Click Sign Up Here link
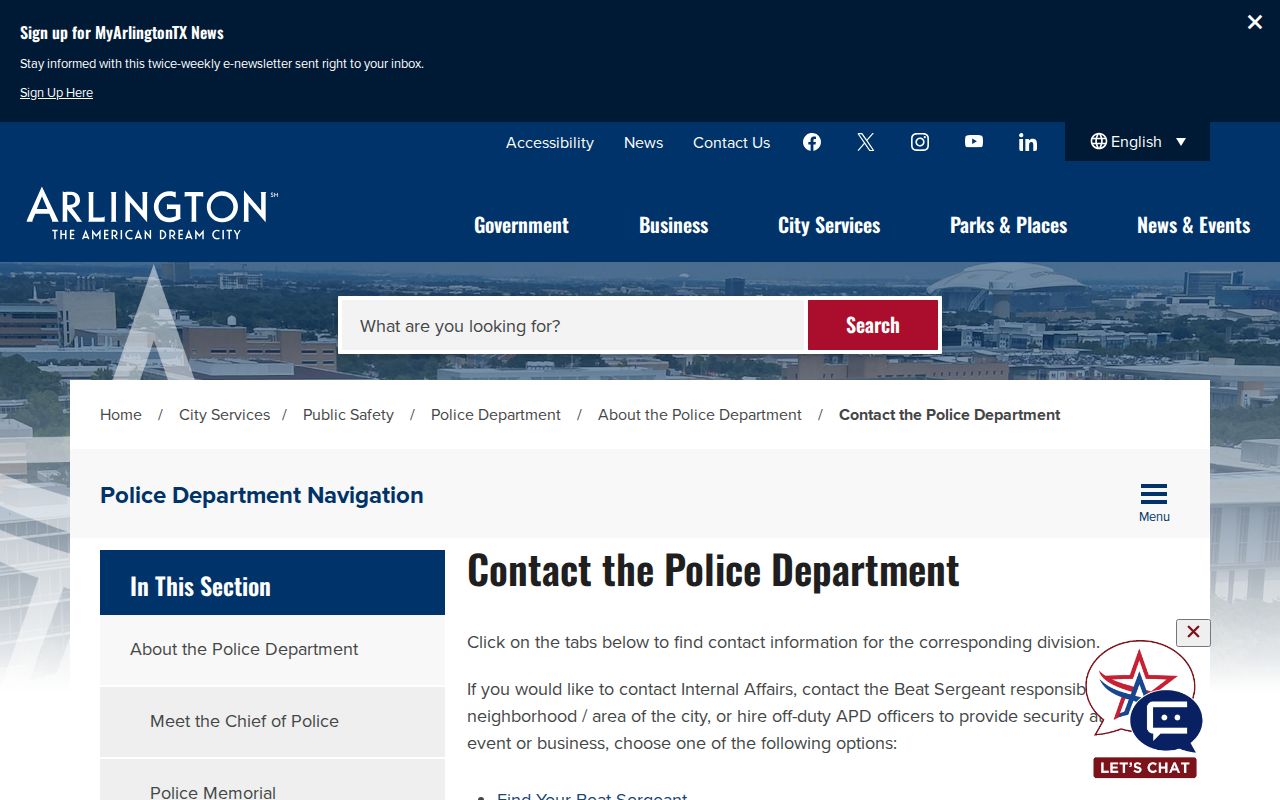Screen dimensions: 1280x800 point(56,93)
